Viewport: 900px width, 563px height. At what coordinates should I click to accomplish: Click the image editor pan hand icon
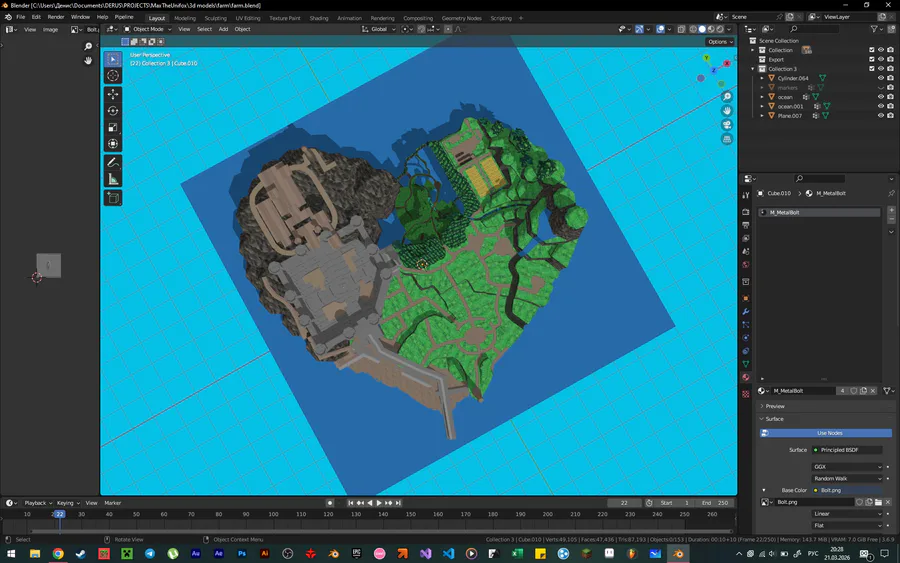pos(88,60)
